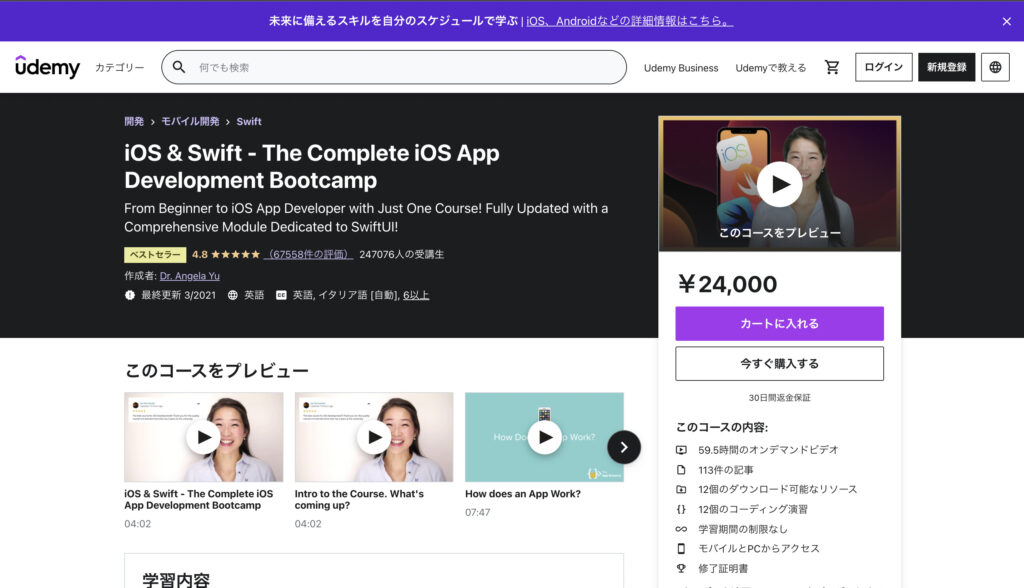Close the purple promo banner

[x=1006, y=22]
